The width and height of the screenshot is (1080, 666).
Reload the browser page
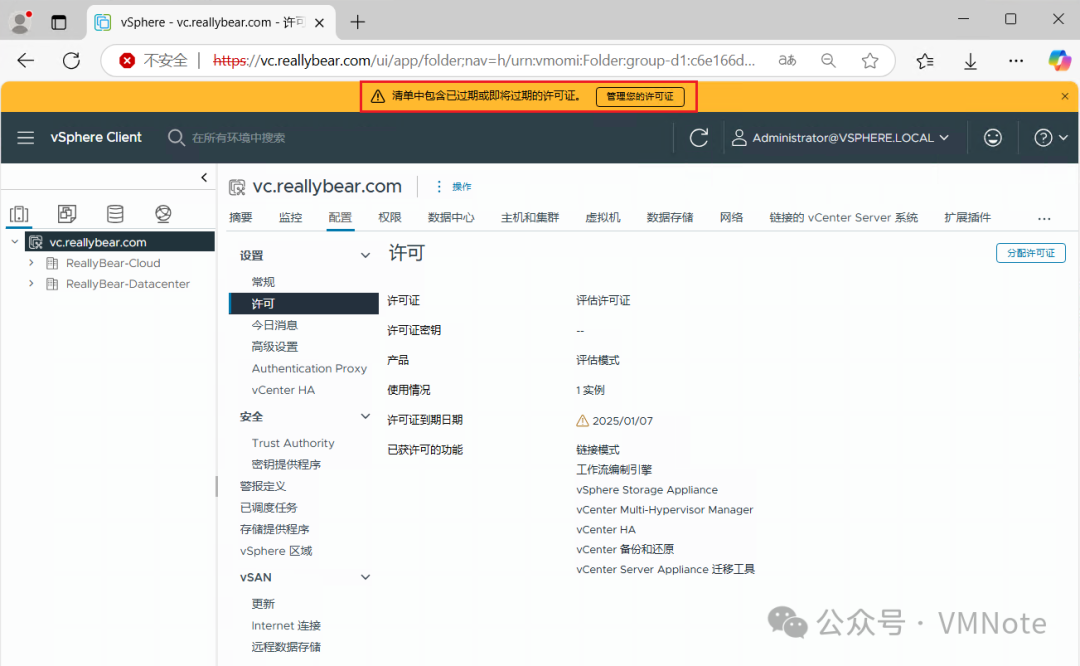pos(71,61)
